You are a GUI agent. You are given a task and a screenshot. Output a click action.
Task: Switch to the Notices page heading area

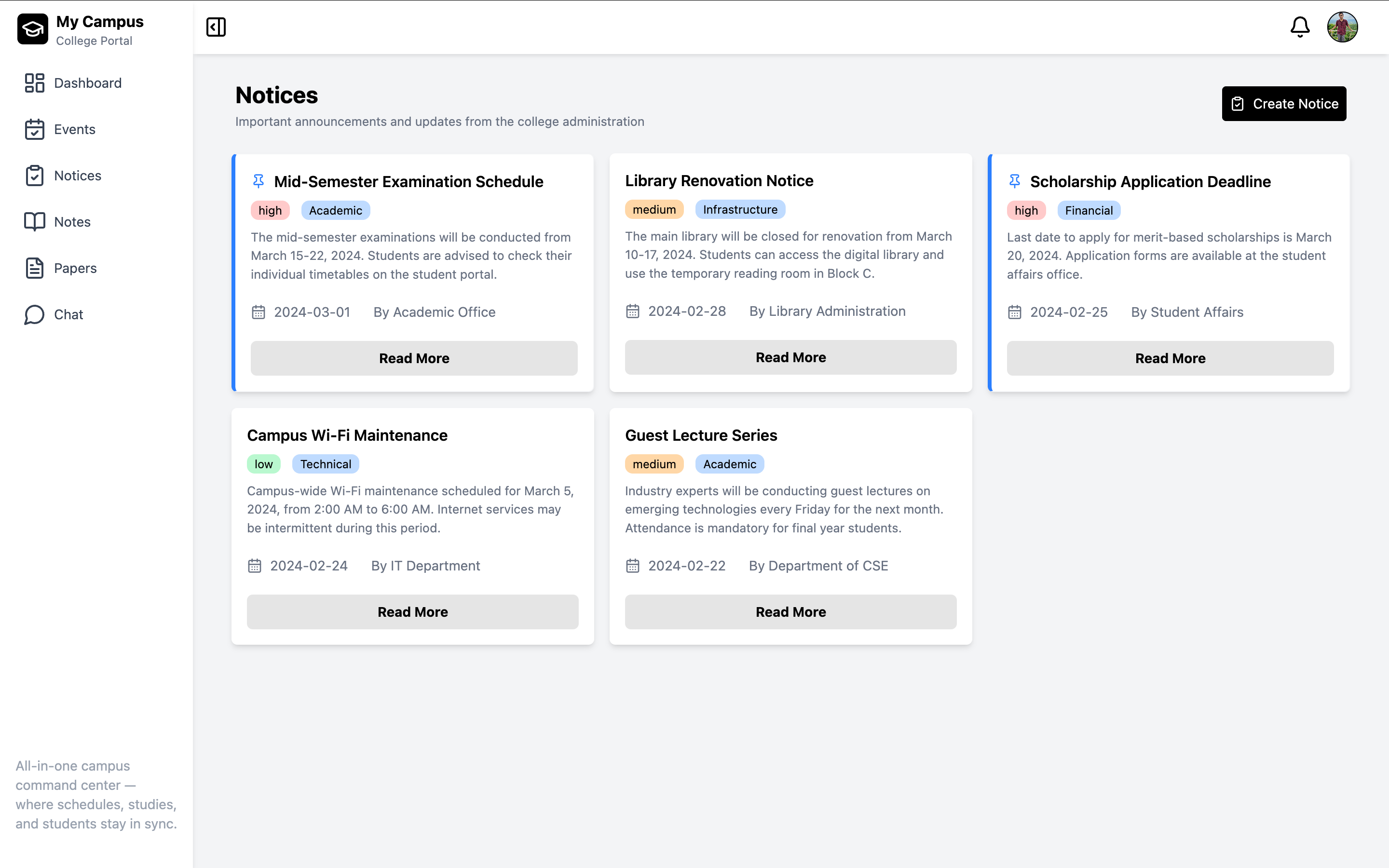click(x=276, y=95)
